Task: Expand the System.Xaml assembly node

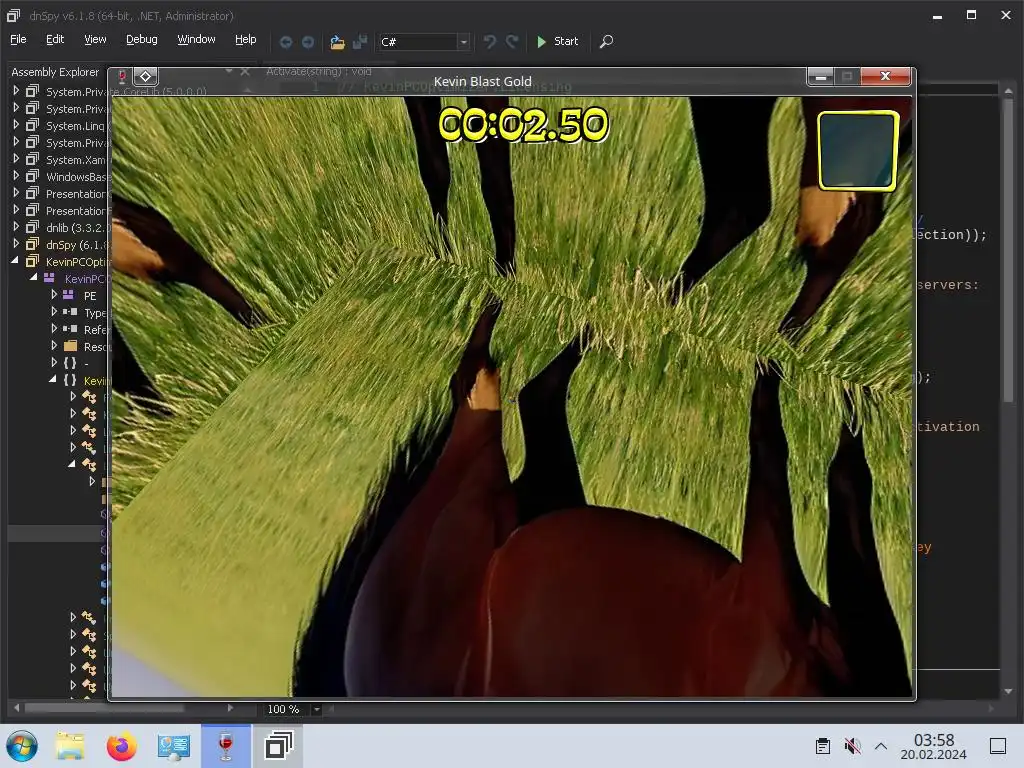Action: (16, 159)
